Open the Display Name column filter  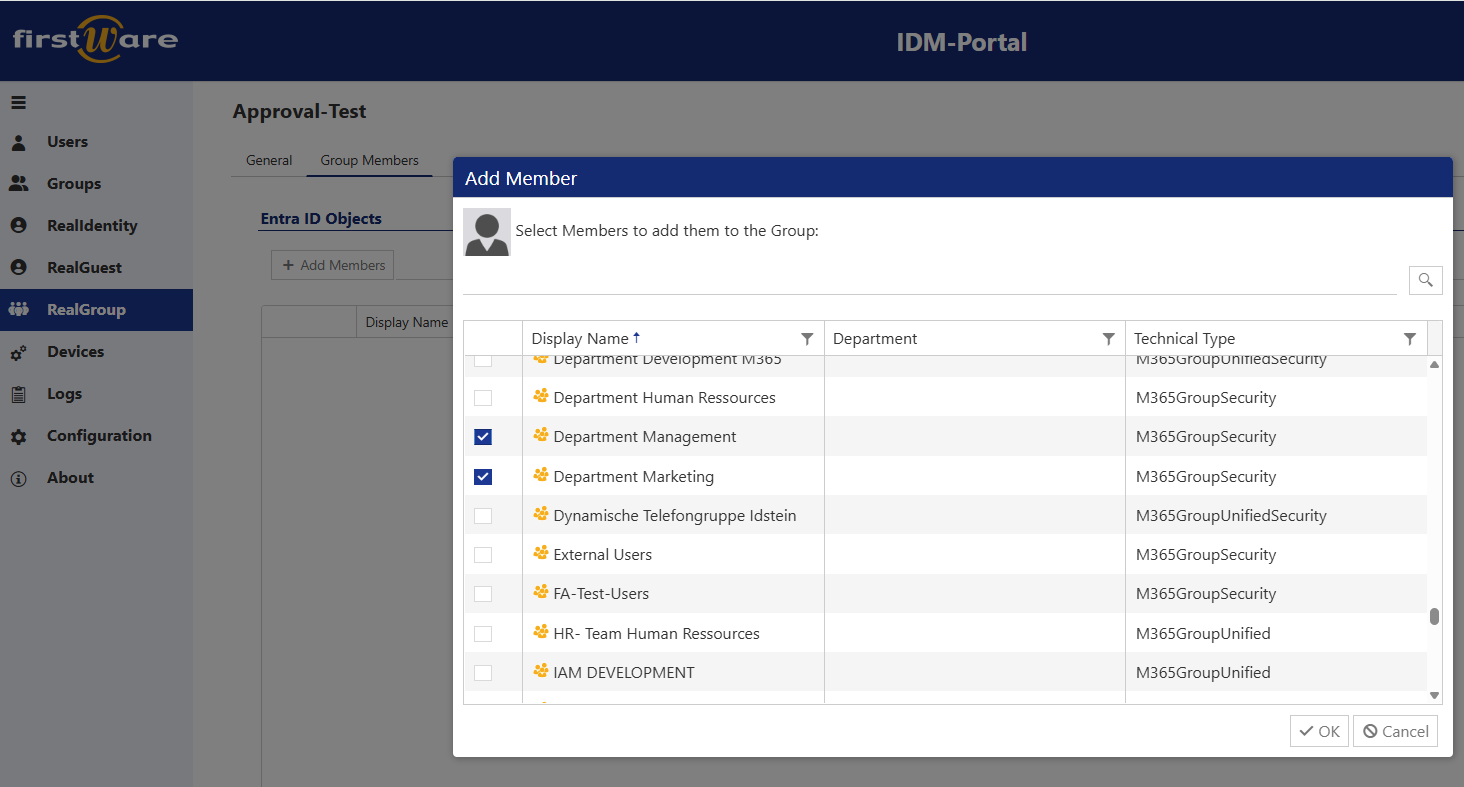pos(807,339)
